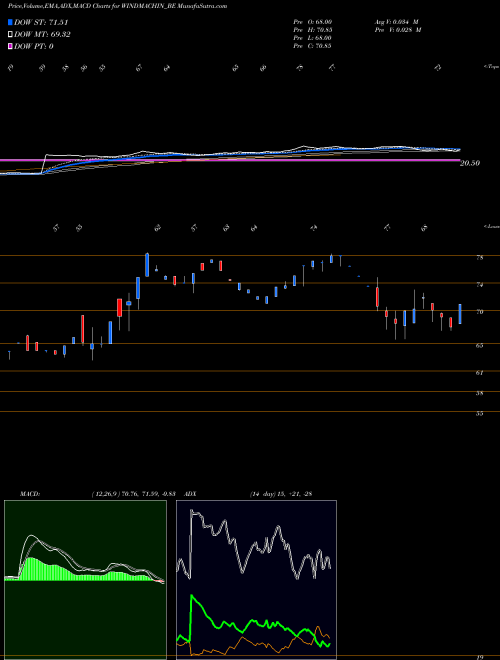500x660 pixels.
Task: Click the previous close value "Pre C: 70.85"
Action: (313, 46)
